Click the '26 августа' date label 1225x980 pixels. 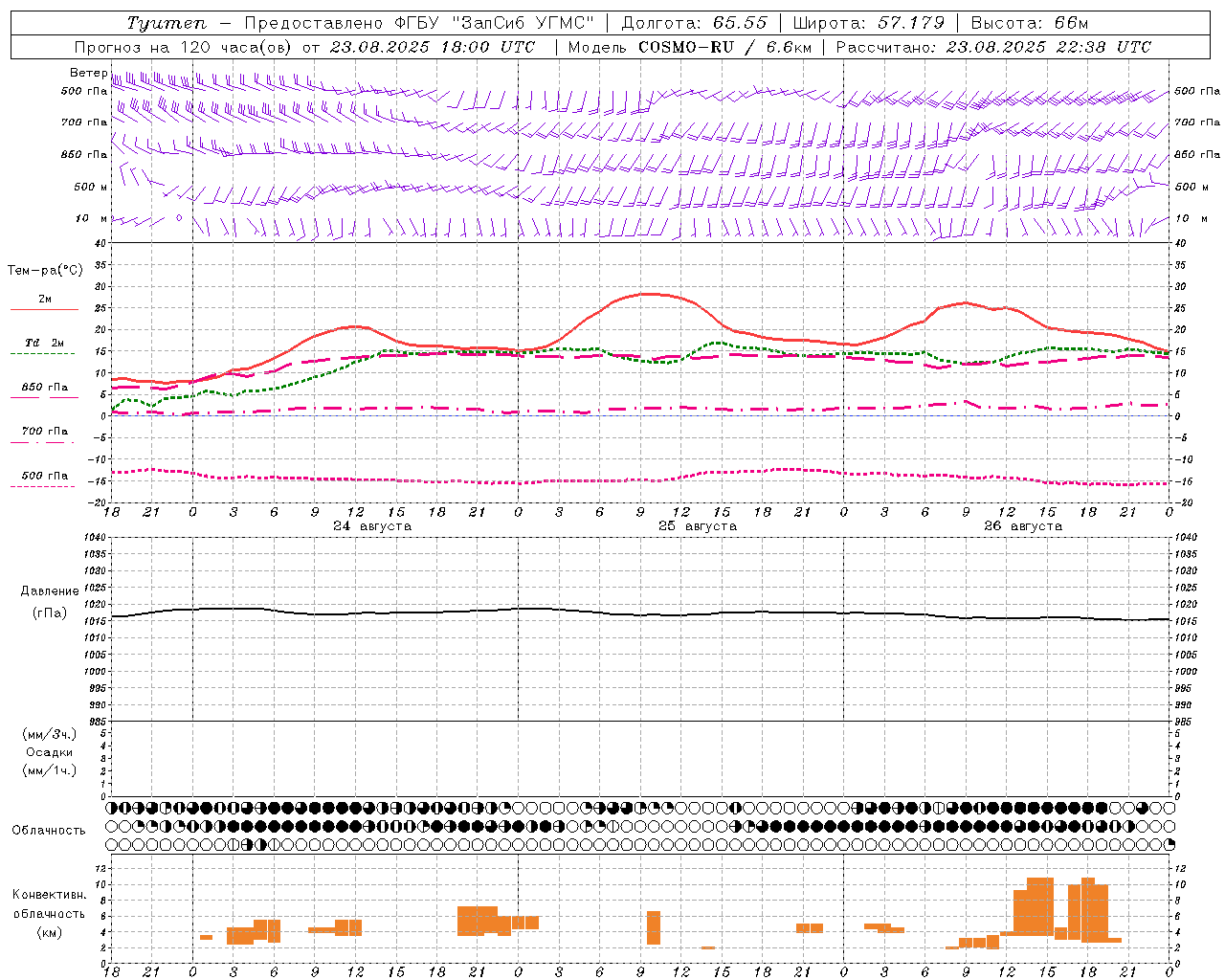(x=1023, y=526)
